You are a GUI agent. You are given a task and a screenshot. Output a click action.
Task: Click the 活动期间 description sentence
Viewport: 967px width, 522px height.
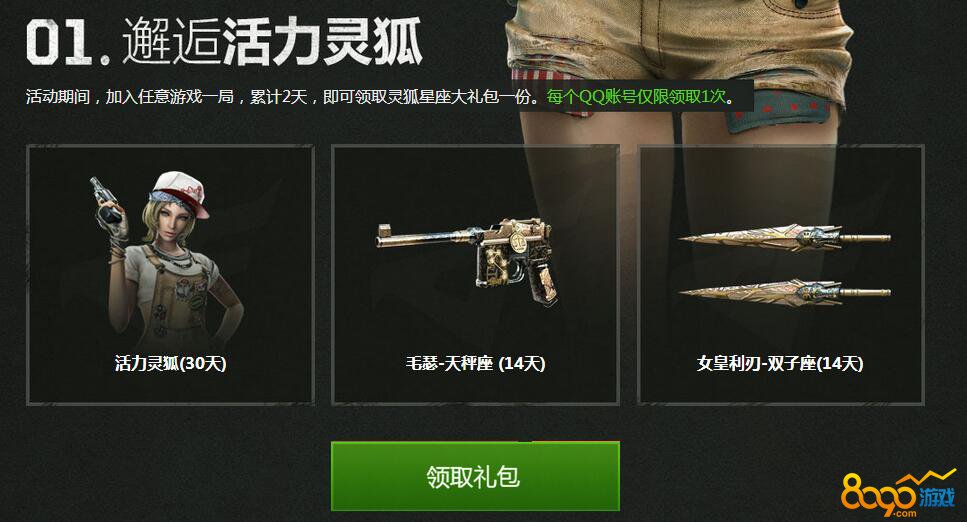click(x=282, y=97)
